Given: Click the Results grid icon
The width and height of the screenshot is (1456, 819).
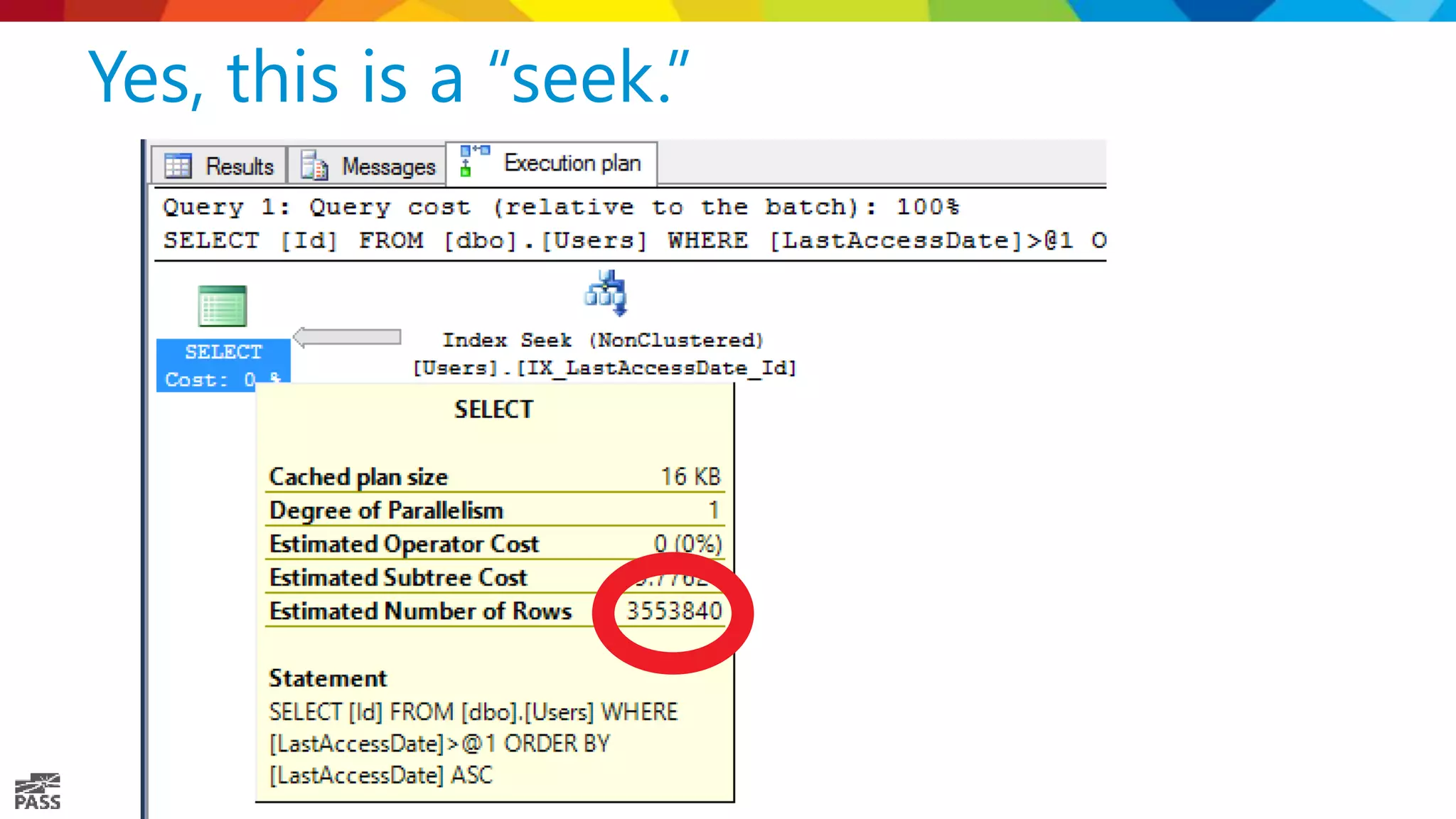Looking at the screenshot, I should (x=178, y=166).
